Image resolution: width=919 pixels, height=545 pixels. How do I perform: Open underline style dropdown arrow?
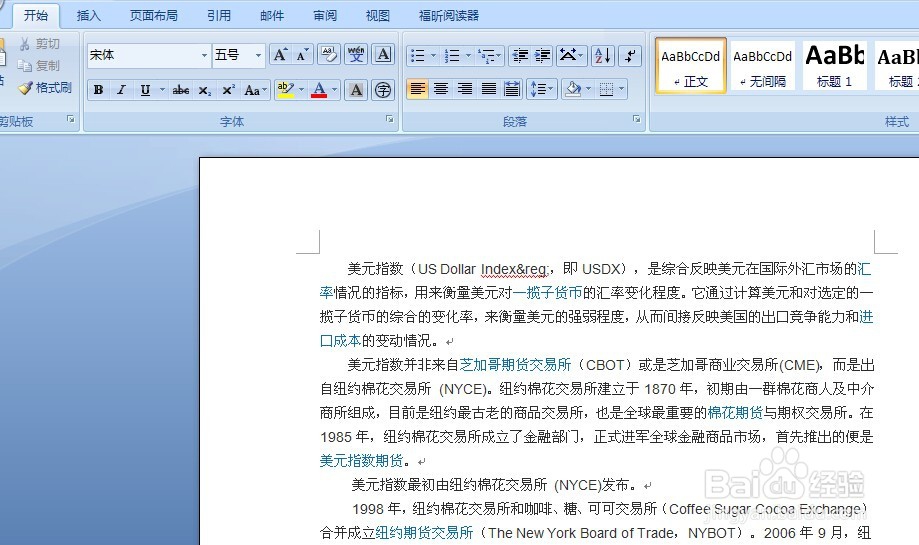tap(162, 90)
